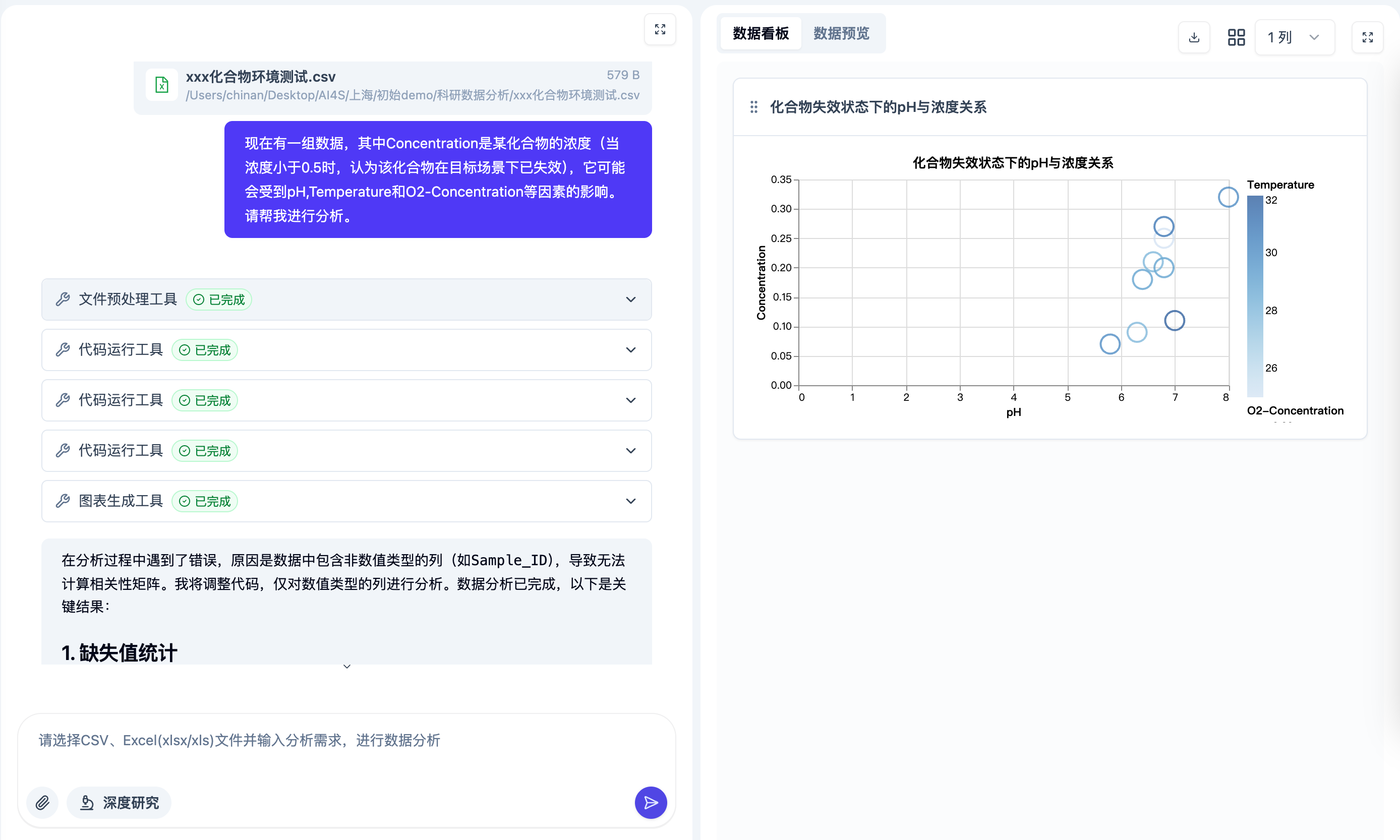Expand the 图表生成工具 section chevron
The width and height of the screenshot is (1400, 840).
pos(630,501)
